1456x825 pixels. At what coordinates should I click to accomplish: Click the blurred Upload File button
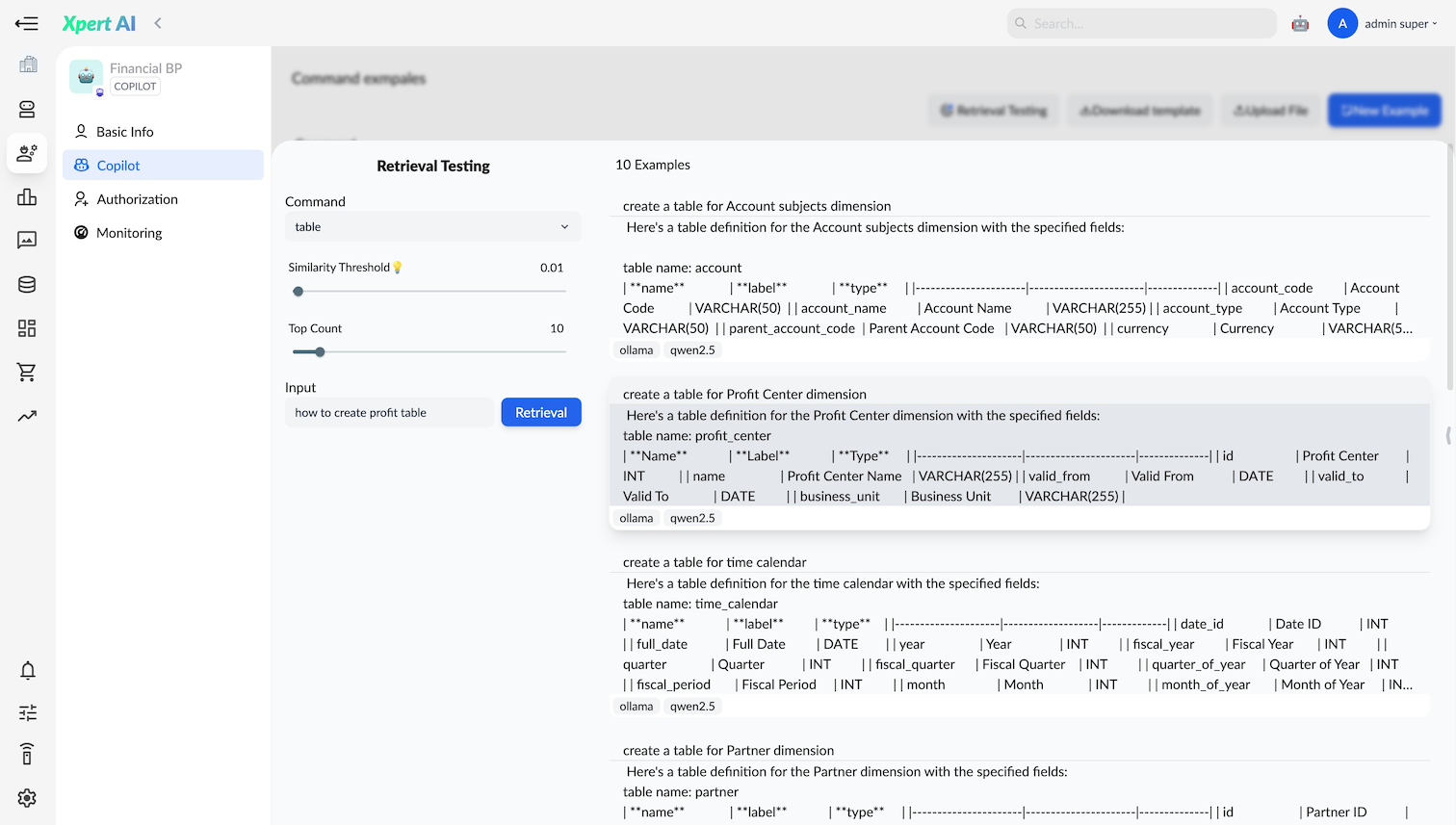tap(1271, 111)
